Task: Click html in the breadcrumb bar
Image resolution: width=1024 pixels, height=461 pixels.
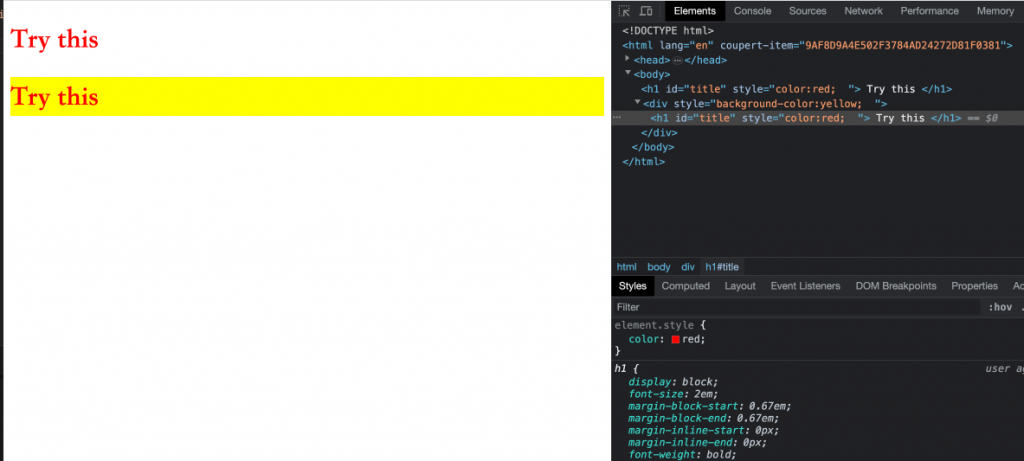Action: pyautogui.click(x=626, y=267)
